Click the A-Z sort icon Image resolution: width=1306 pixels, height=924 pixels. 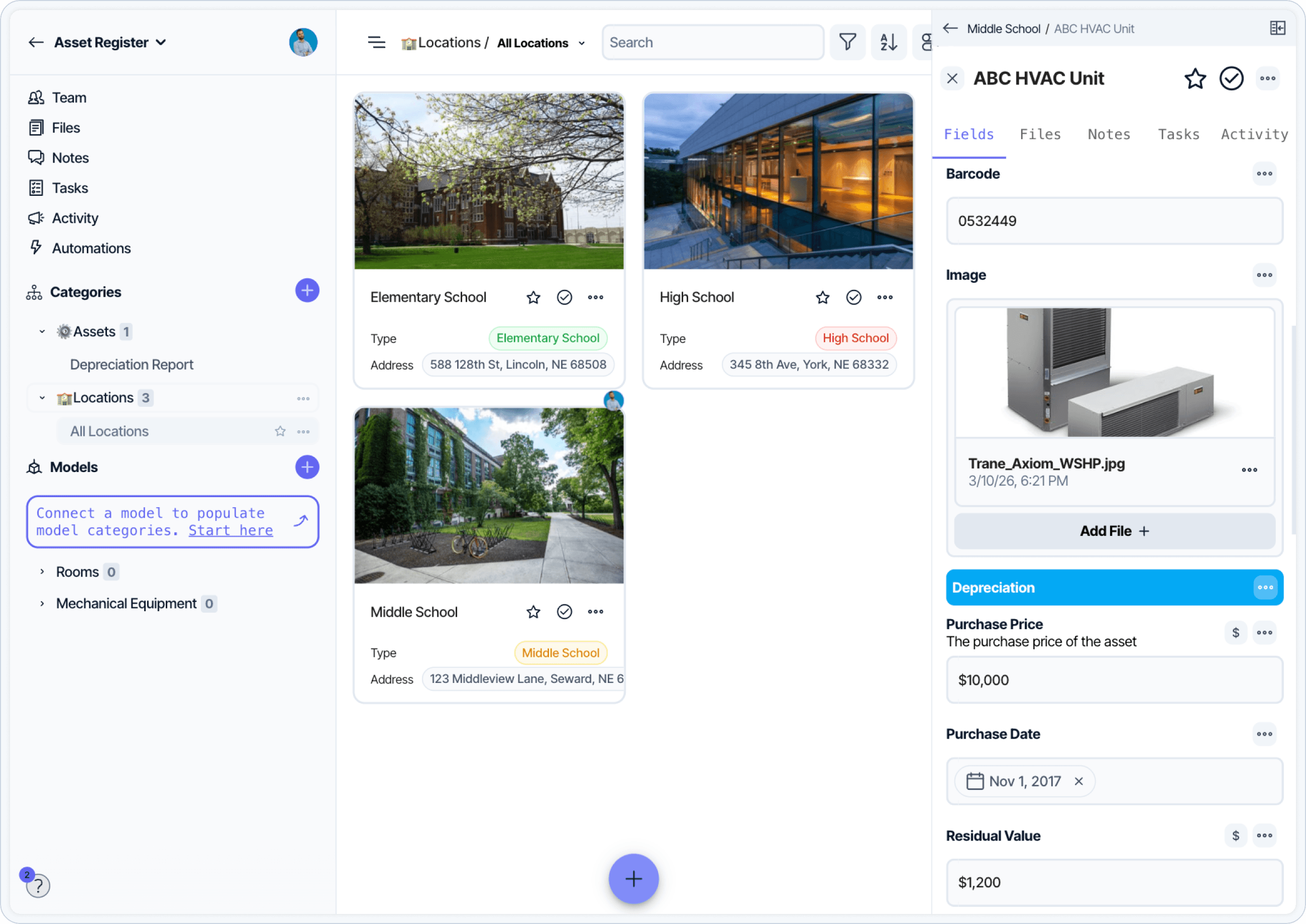click(888, 42)
